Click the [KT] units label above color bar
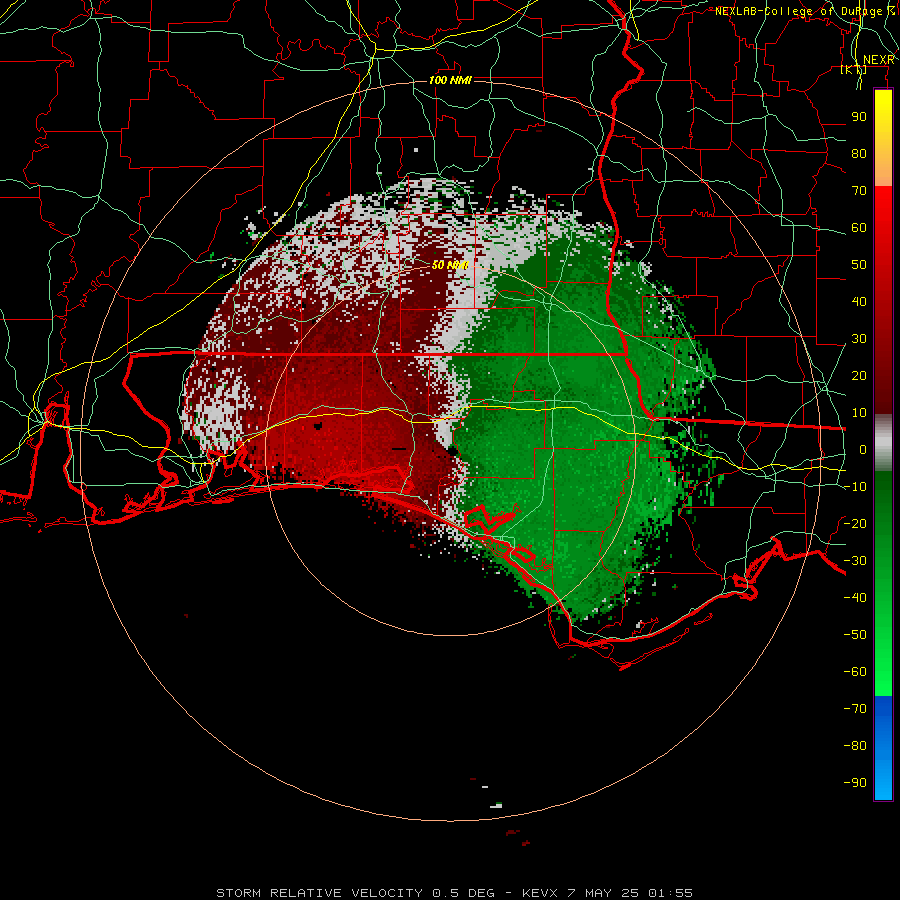 tap(854, 70)
